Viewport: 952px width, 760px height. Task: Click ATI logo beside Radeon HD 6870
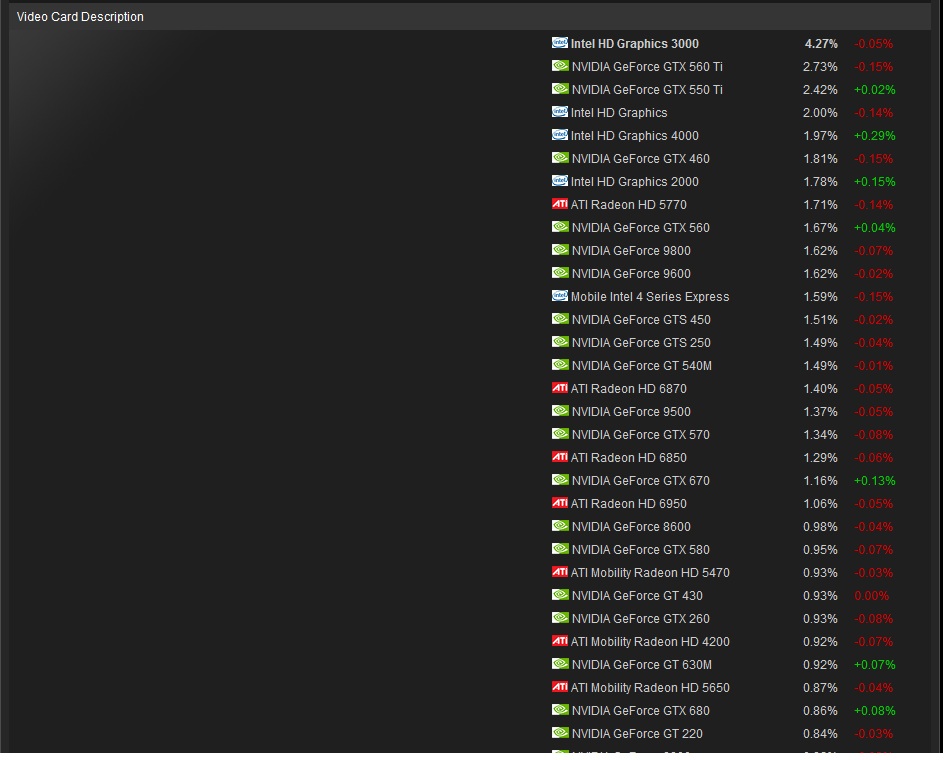559,388
